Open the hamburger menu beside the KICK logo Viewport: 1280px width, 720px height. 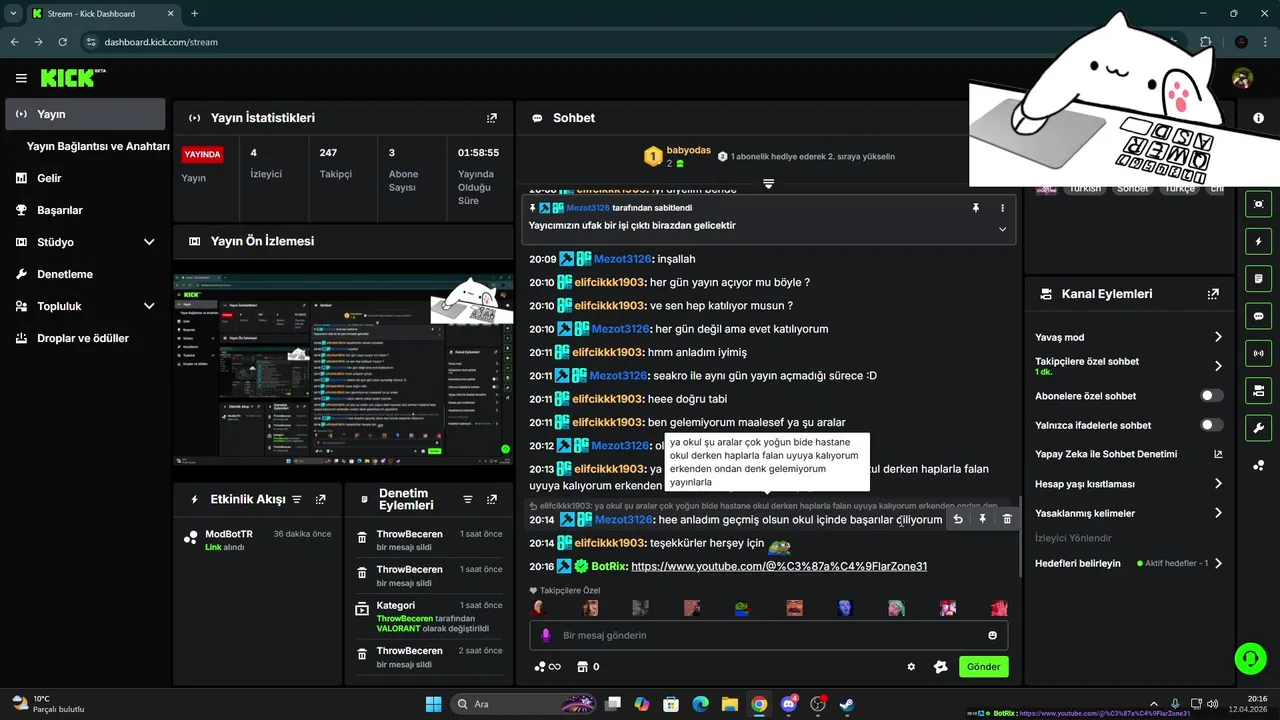pyautogui.click(x=21, y=78)
